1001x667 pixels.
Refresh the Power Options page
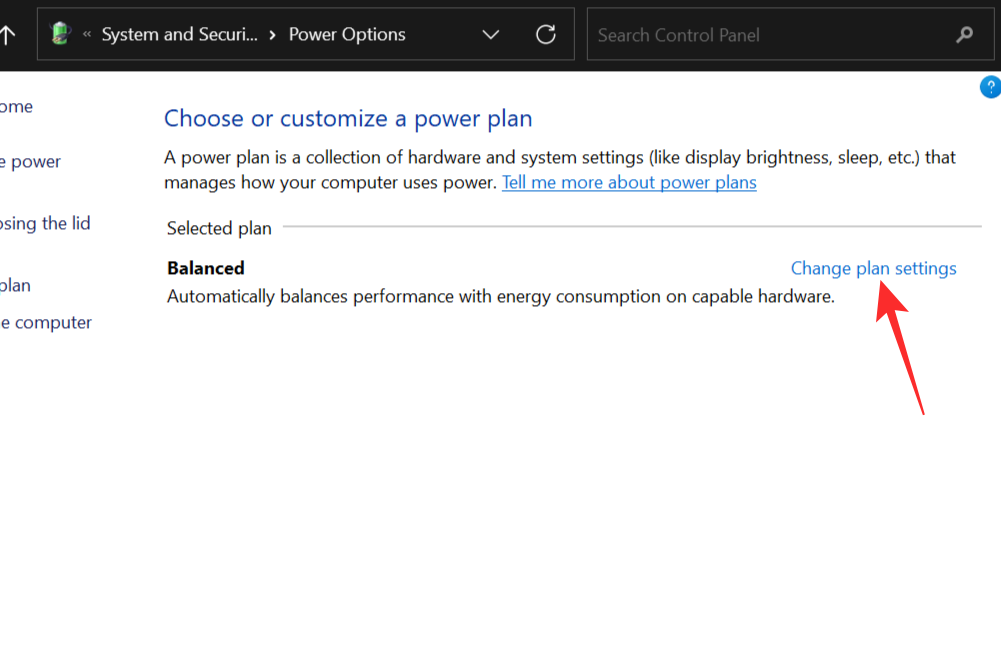coord(545,34)
